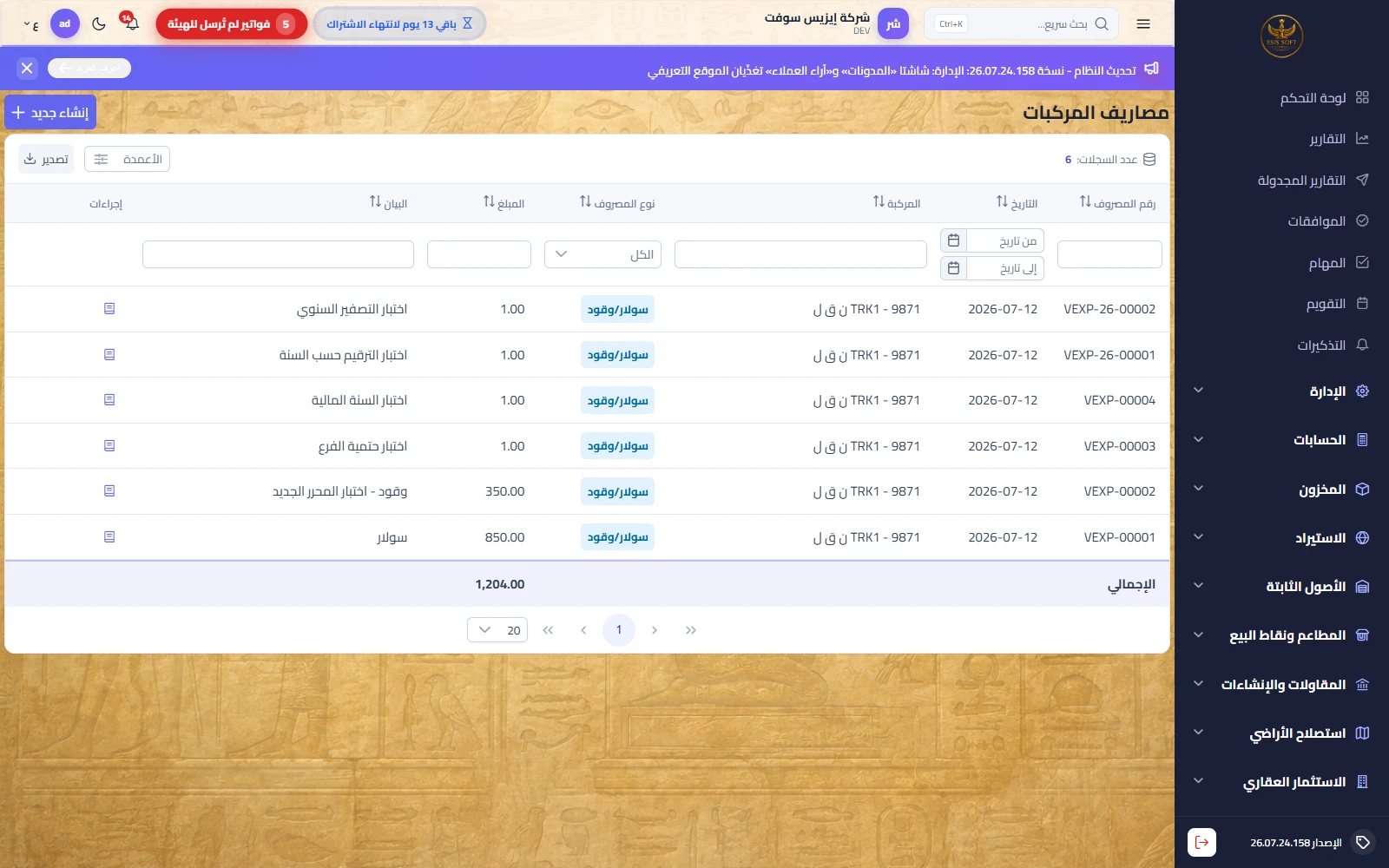The width and height of the screenshot is (1389, 868).
Task: Open التقويم calendar item
Action: point(1337,304)
